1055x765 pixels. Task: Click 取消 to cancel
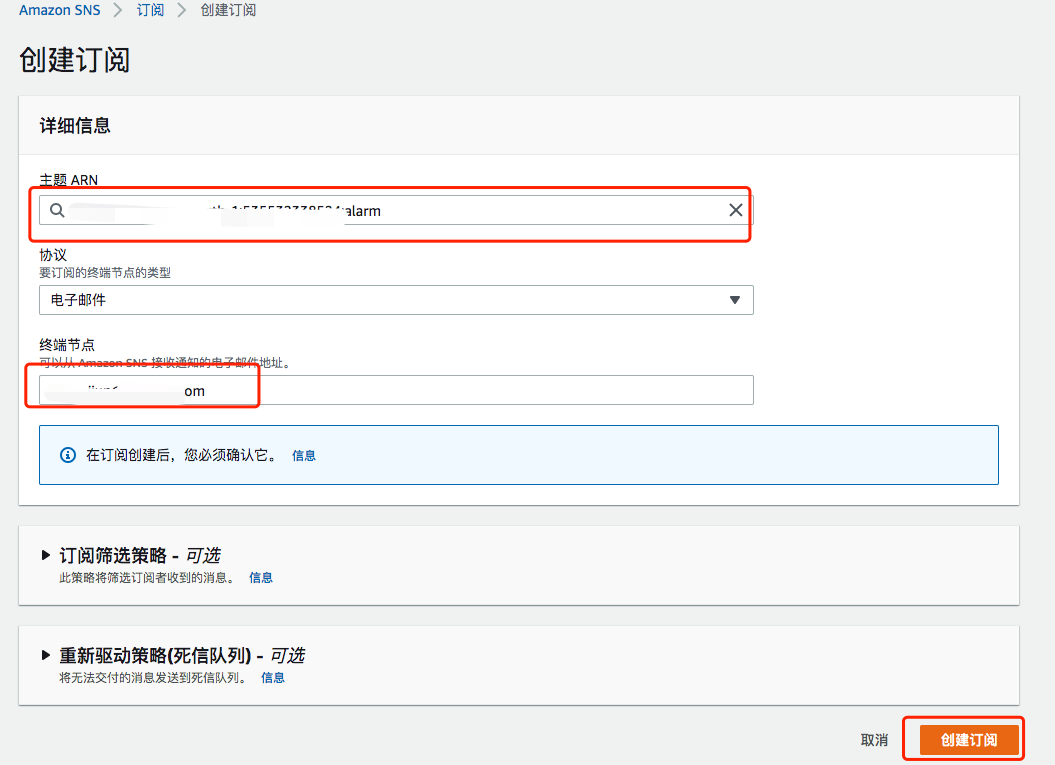coord(874,740)
